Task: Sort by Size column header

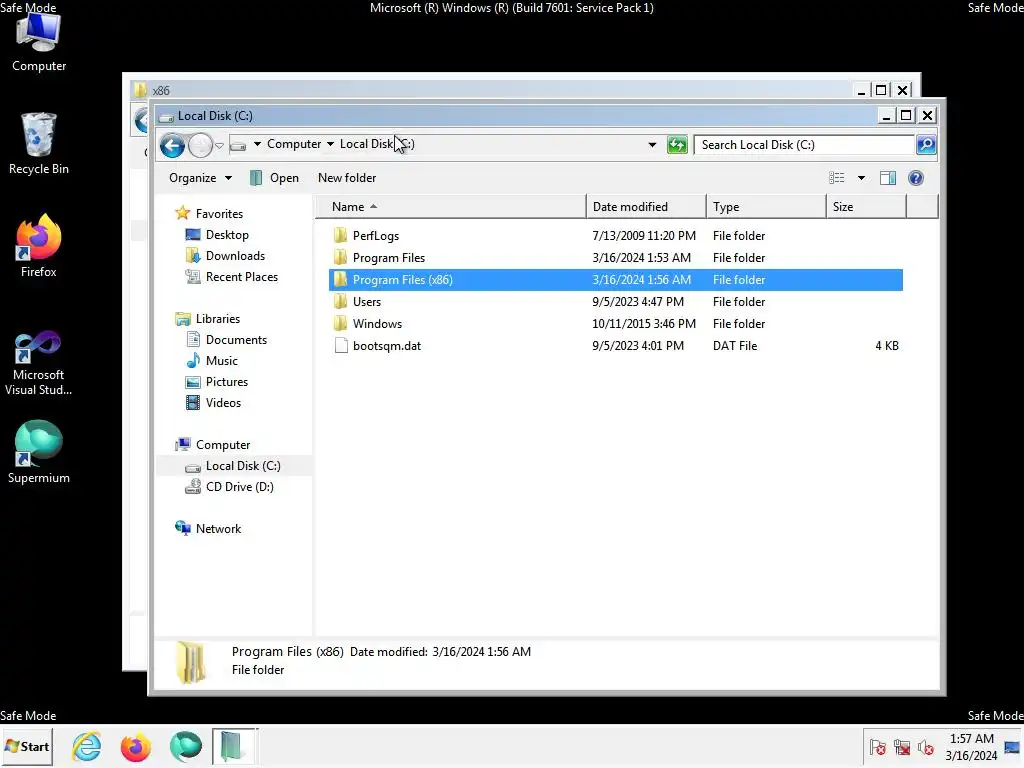Action: pos(866,207)
